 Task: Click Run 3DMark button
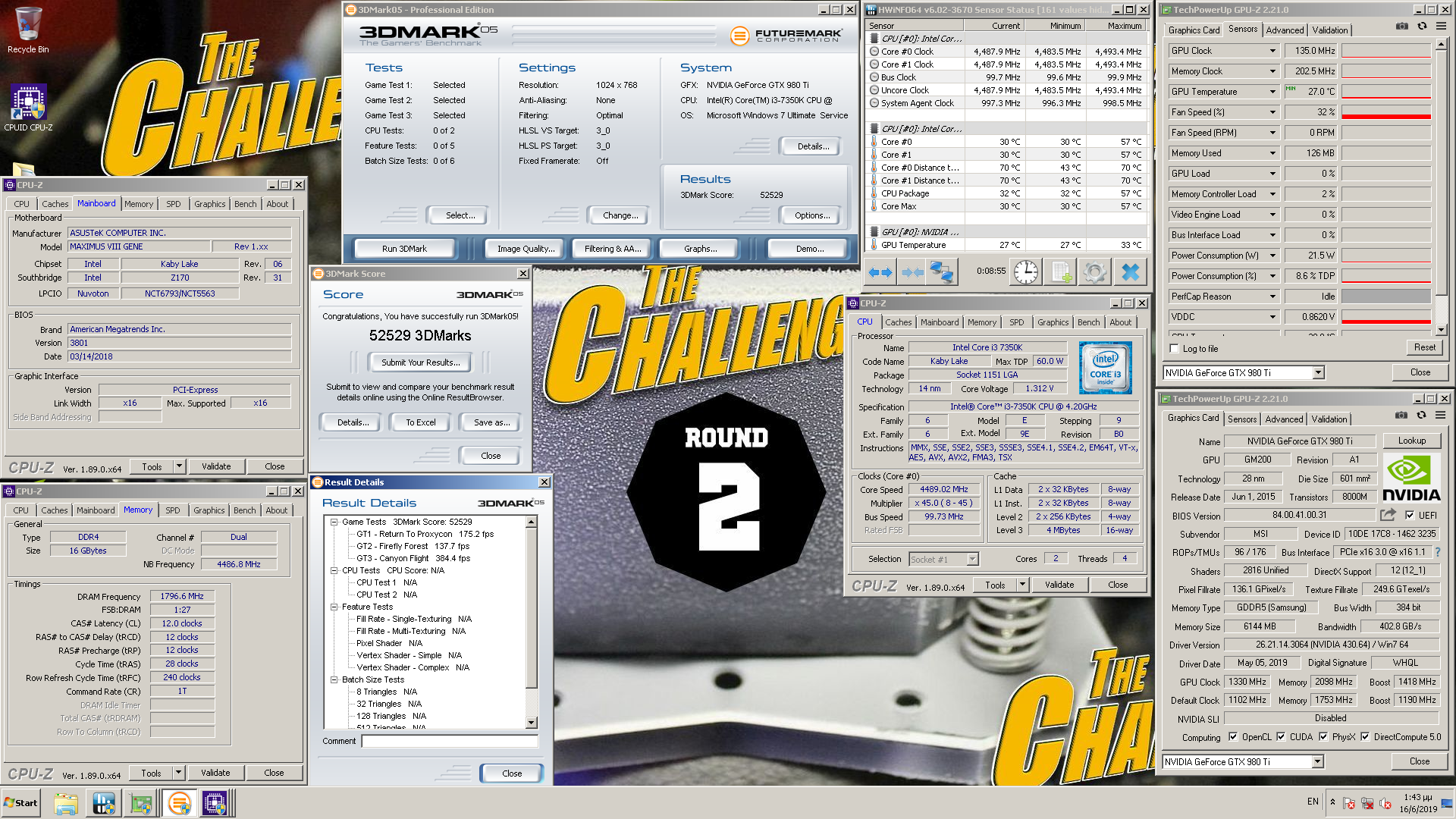point(404,249)
